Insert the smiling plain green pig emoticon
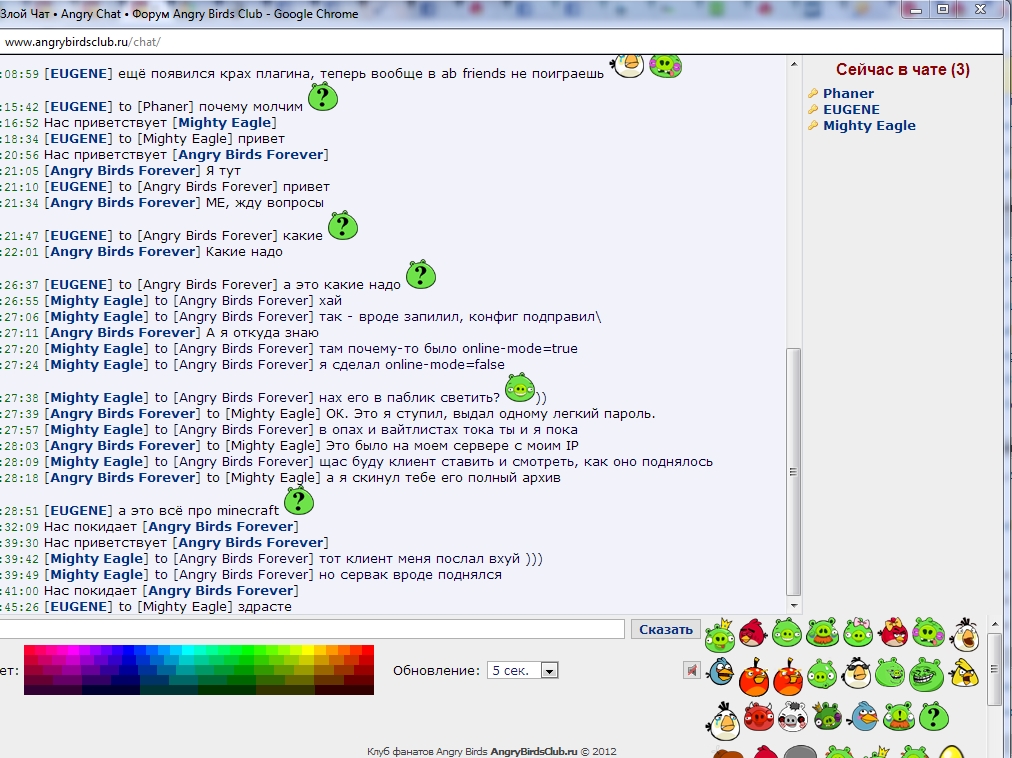Image resolution: width=1012 pixels, height=758 pixels. coord(787,633)
